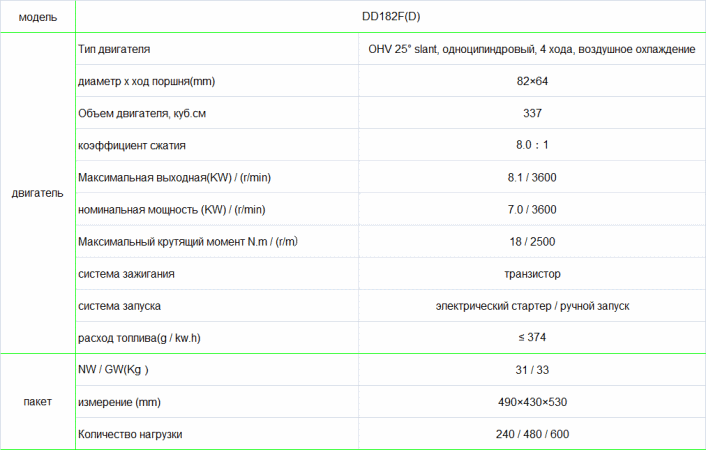Select the 'модель' header label
706x450 pixels.
click(37, 17)
